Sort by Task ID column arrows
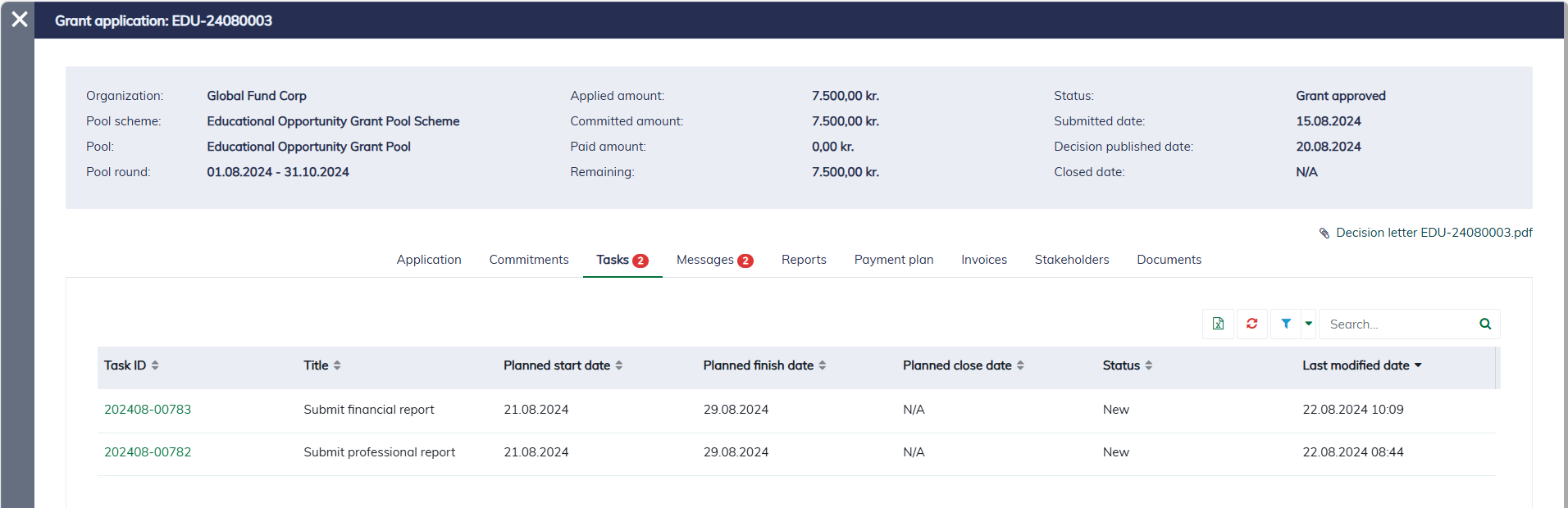This screenshot has height=508, width=1568. (155, 365)
